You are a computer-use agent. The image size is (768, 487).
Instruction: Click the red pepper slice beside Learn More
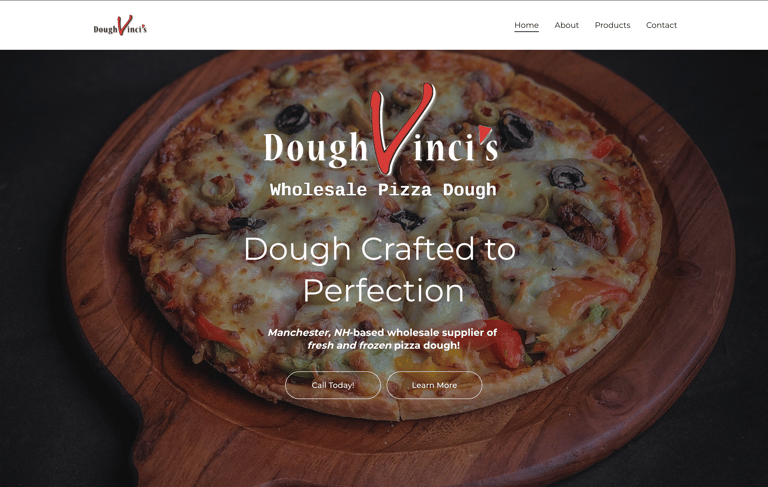[x=504, y=343]
